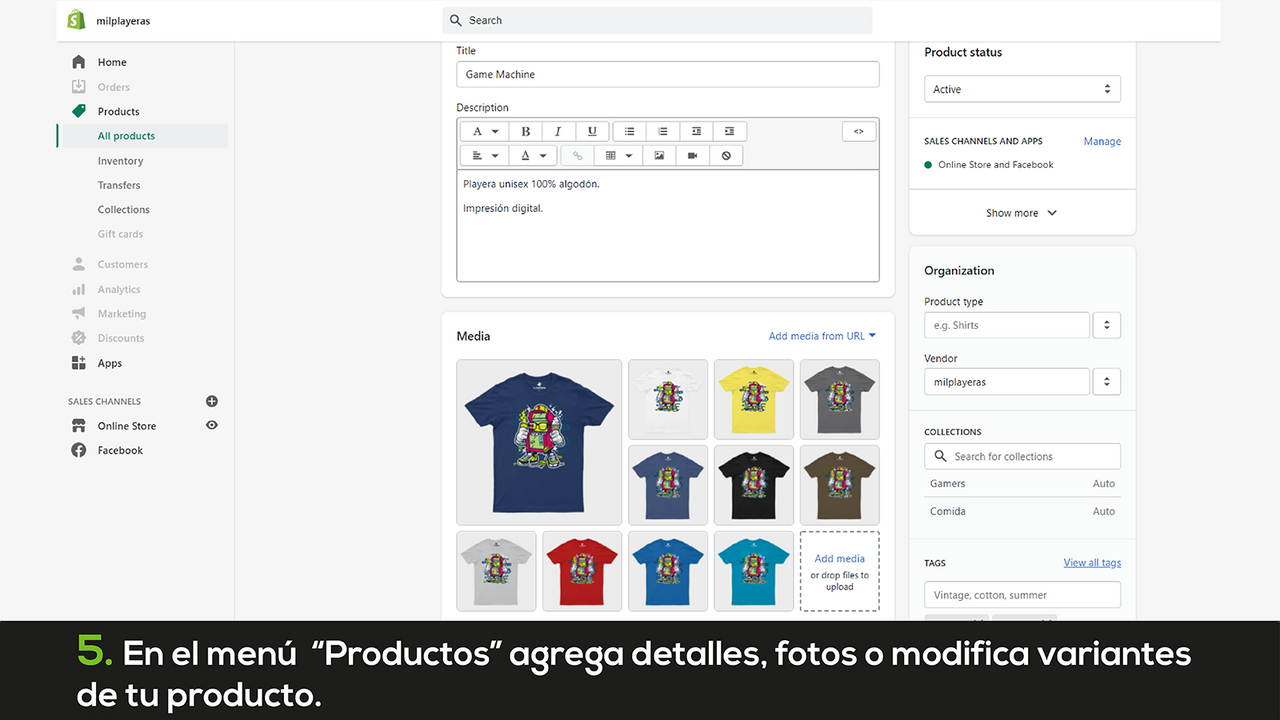Switch the description editor to HTML code view
1280x720 pixels.
(858, 131)
